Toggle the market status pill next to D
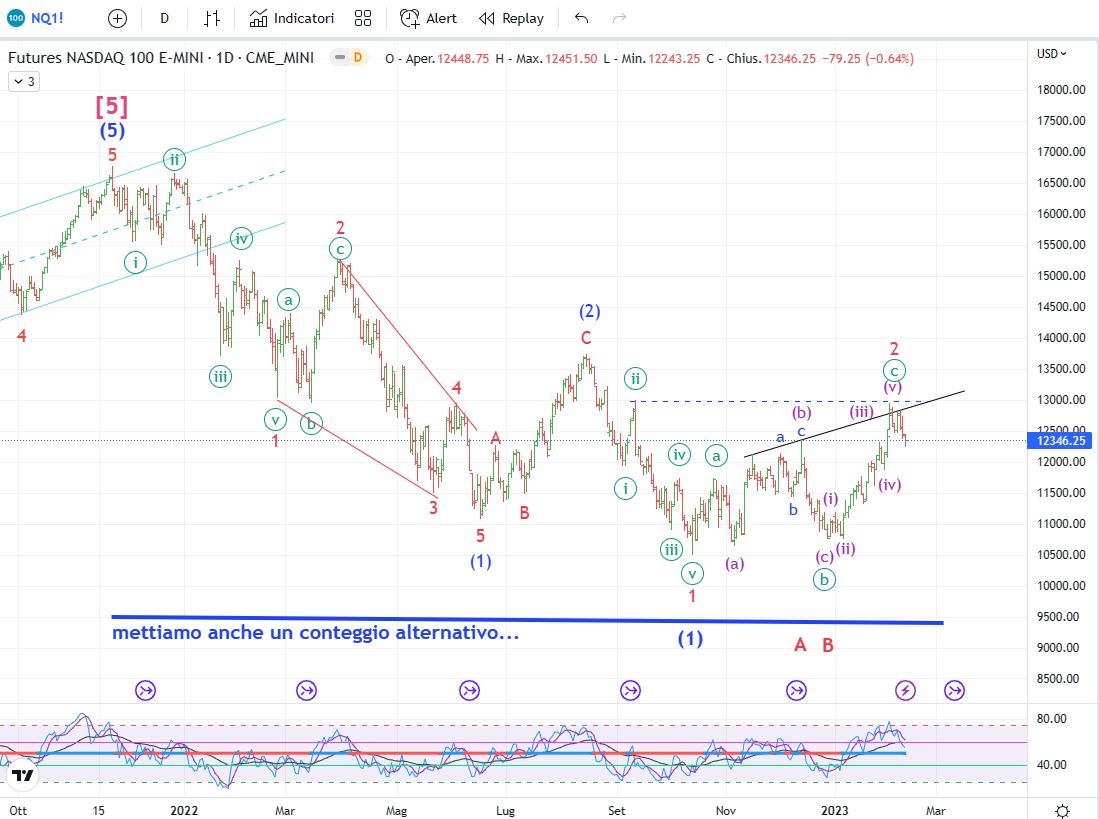The width and height of the screenshot is (1099, 819). coord(339,57)
